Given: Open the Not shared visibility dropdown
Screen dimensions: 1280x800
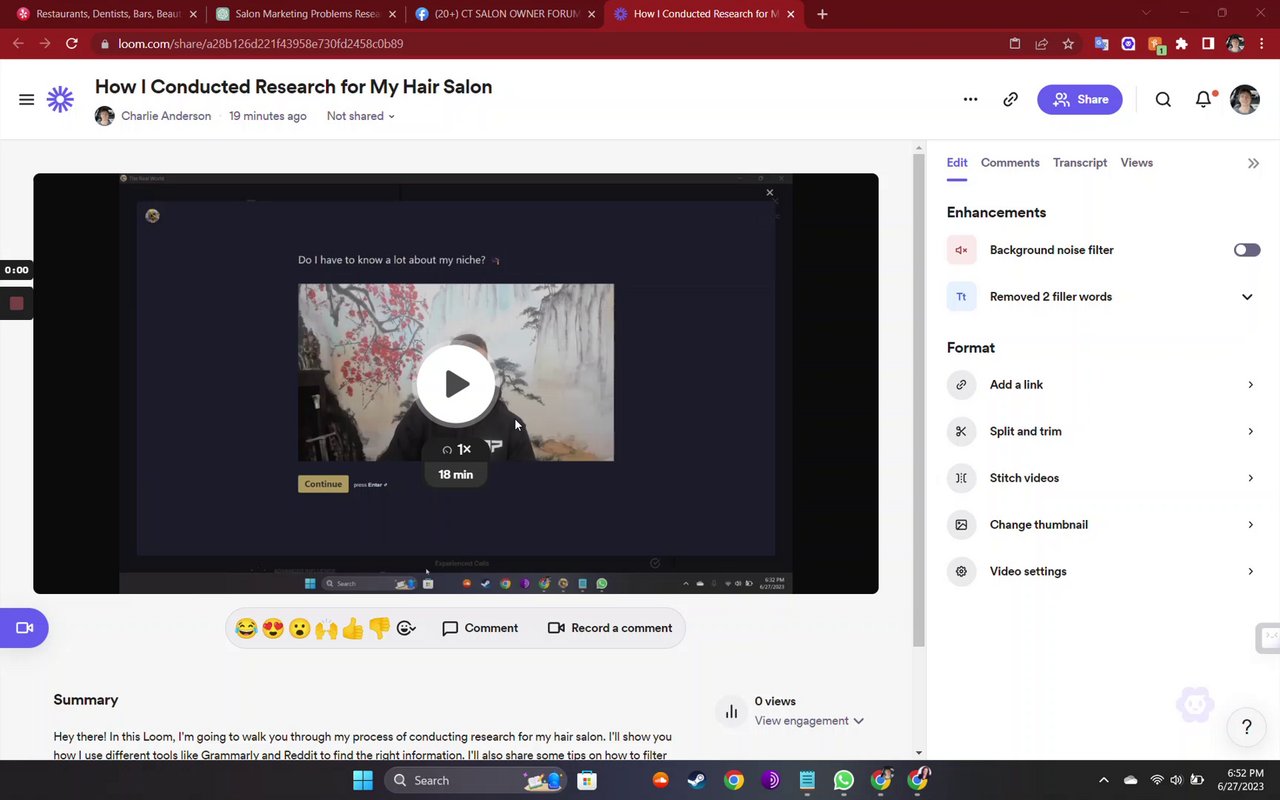Looking at the screenshot, I should click(361, 116).
